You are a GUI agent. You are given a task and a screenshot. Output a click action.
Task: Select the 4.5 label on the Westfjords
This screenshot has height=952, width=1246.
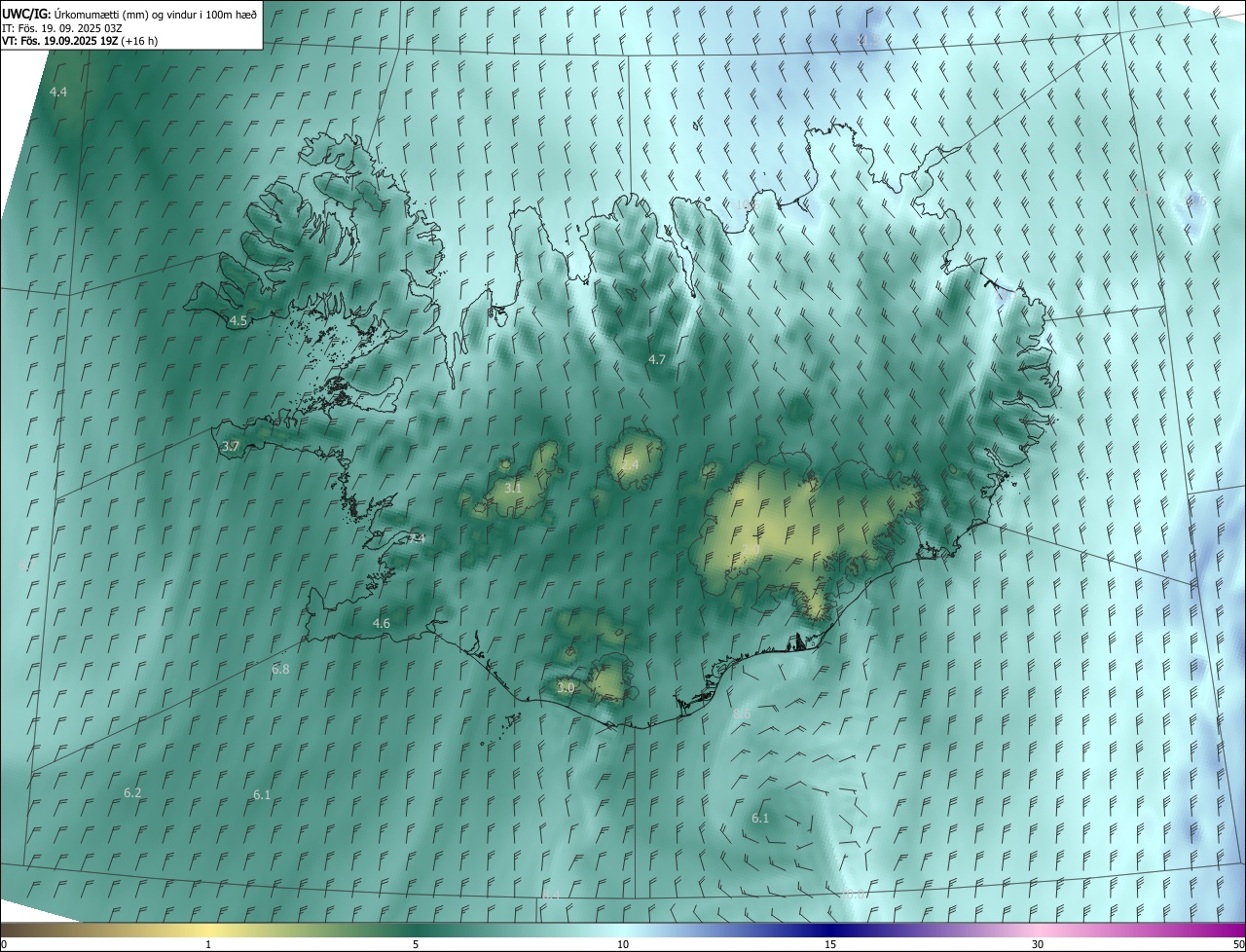pyautogui.click(x=238, y=320)
